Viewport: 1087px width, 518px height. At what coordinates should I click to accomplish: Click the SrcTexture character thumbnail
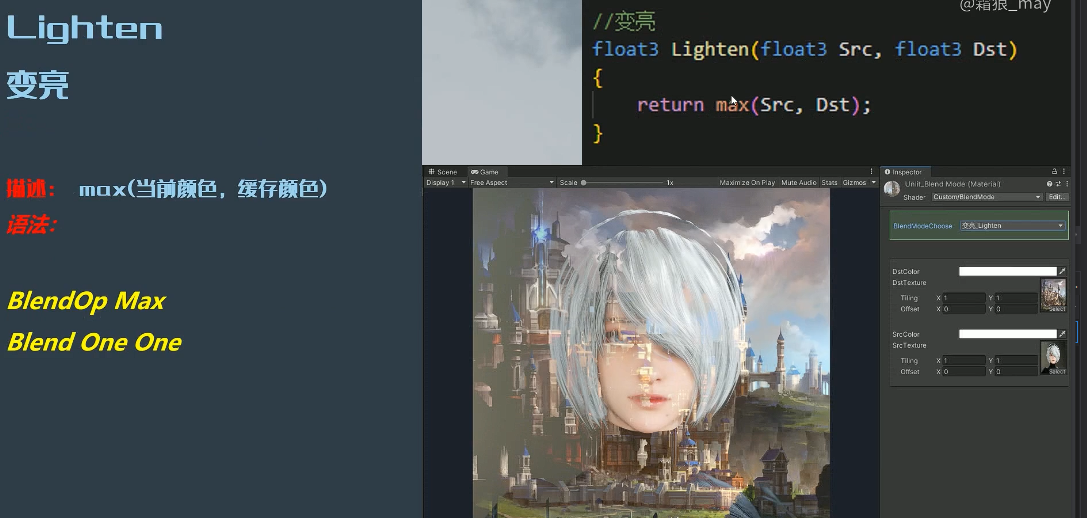pos(1054,358)
